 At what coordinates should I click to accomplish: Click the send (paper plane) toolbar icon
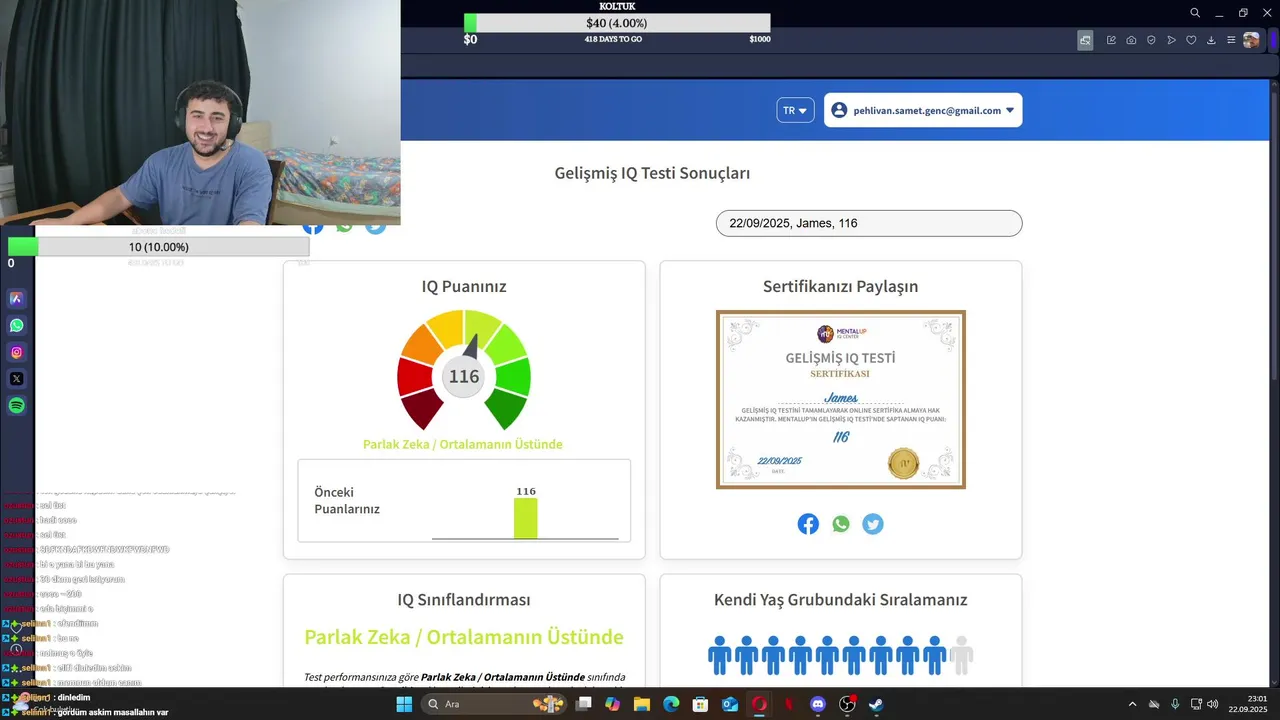click(1171, 40)
